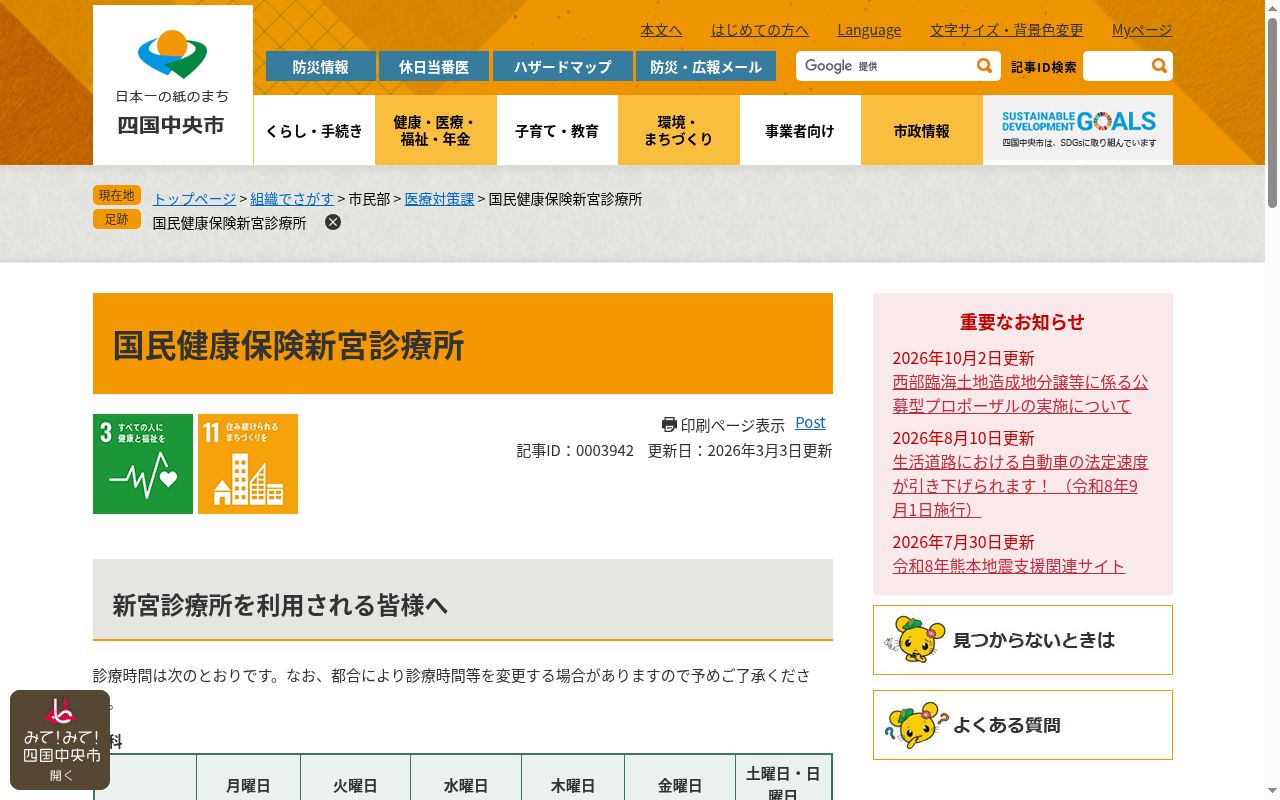Open the みて!みて! 四国中央市 widget
This screenshot has width=1280, height=800.
(60, 740)
